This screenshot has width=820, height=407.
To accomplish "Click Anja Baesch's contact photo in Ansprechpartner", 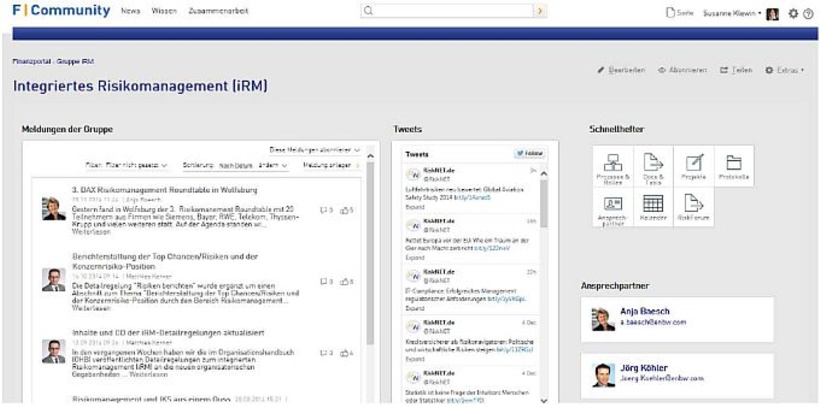I will [x=603, y=319].
